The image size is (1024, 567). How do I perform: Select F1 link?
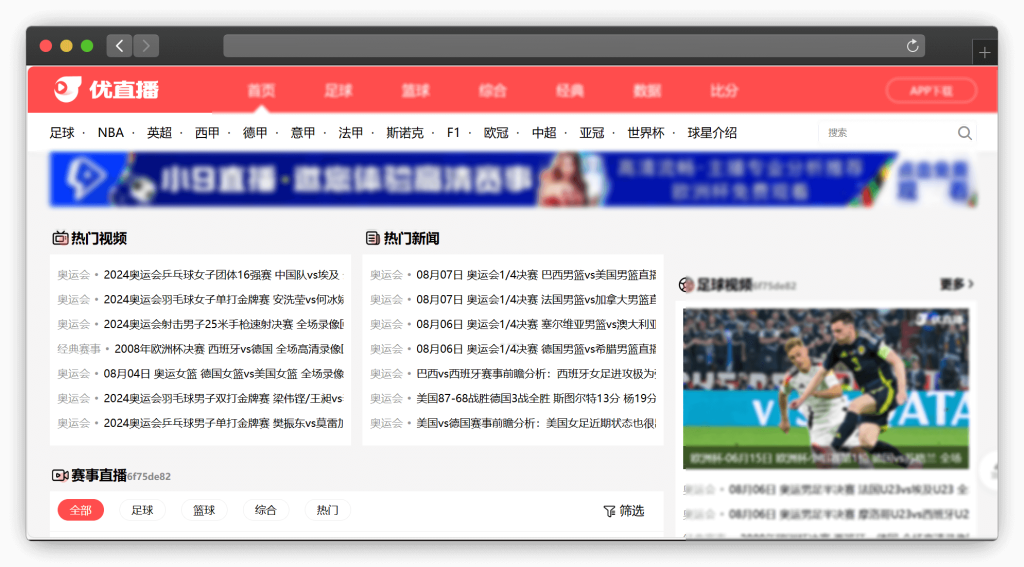point(453,133)
